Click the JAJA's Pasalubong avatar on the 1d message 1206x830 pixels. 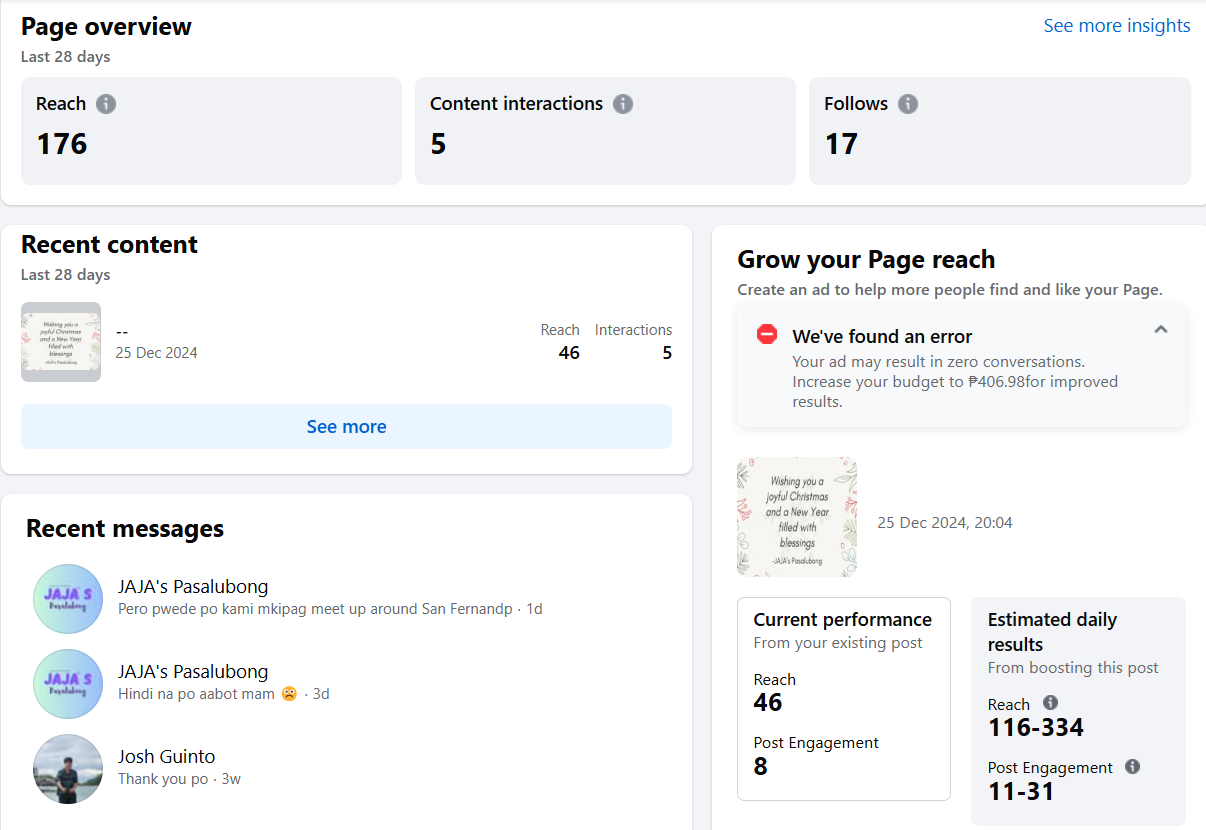(68, 599)
